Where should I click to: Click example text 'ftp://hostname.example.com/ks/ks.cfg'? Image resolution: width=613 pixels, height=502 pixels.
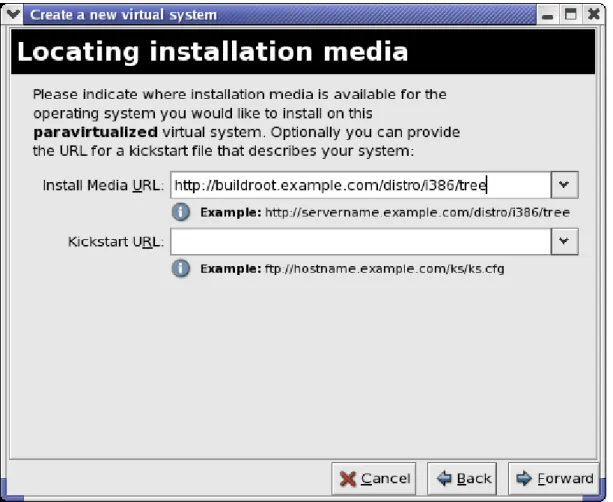tap(384, 269)
